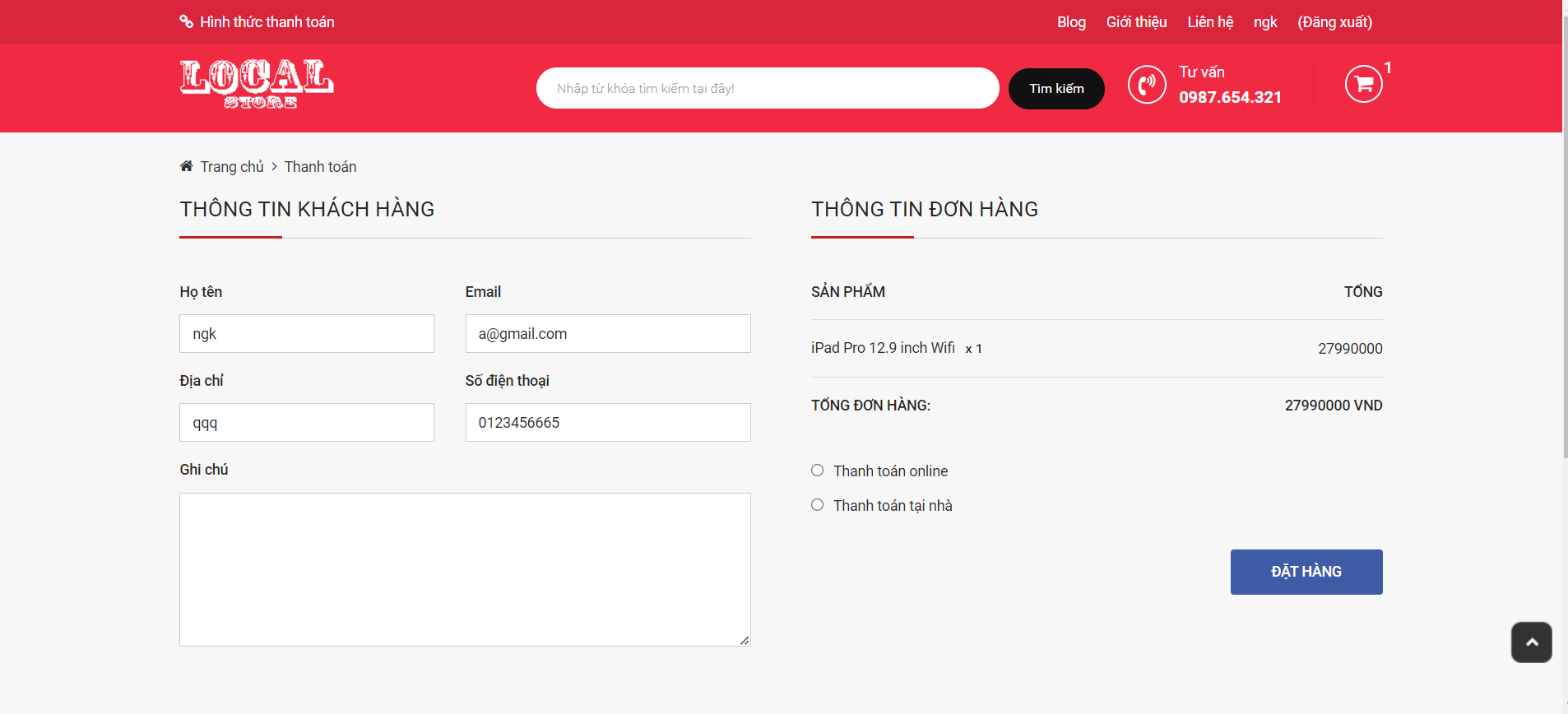Click inside the Ghi chú textarea

click(x=465, y=569)
